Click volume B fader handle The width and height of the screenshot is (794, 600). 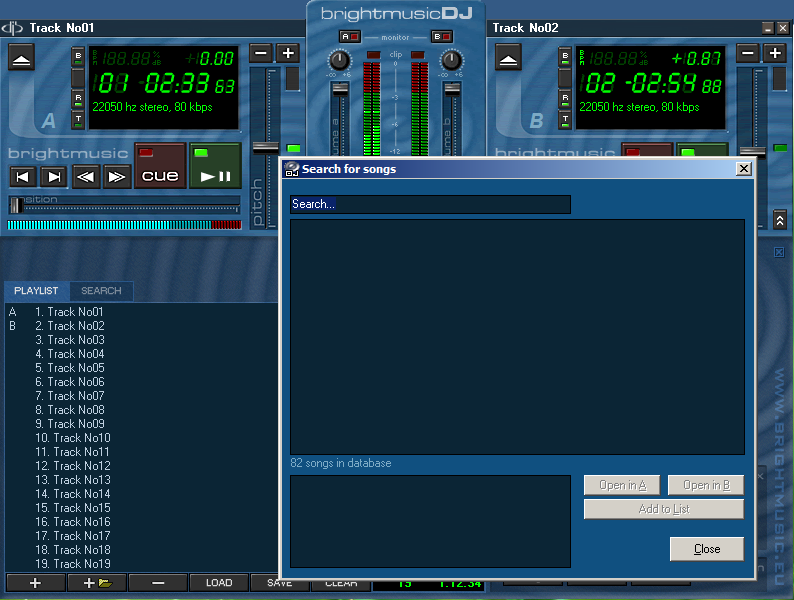[452, 90]
